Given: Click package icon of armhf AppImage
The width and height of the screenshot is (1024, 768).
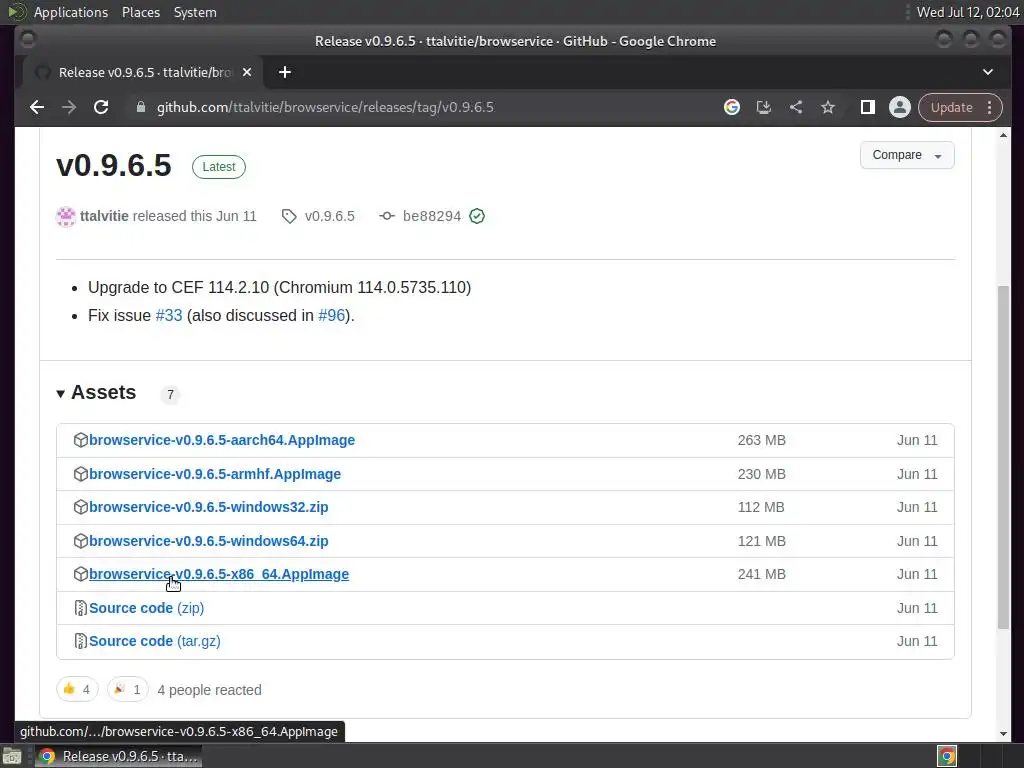Looking at the screenshot, I should [80, 474].
